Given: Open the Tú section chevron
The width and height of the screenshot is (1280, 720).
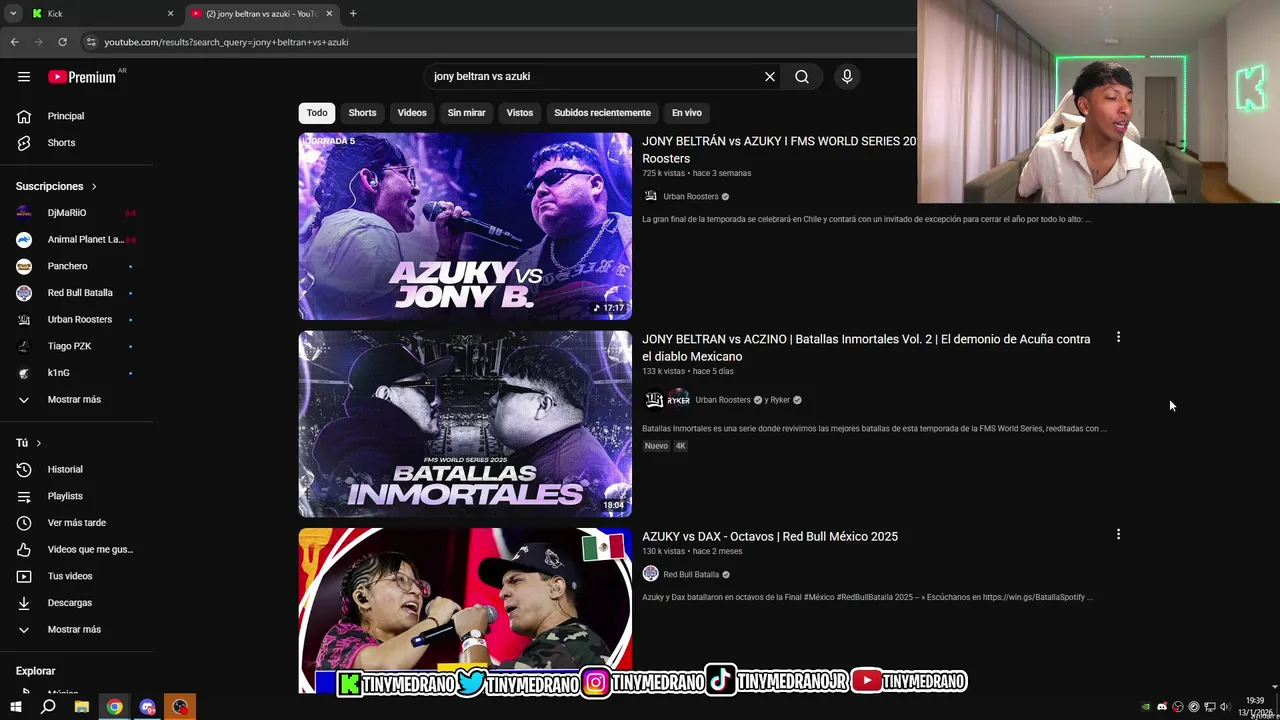Looking at the screenshot, I should point(39,443).
